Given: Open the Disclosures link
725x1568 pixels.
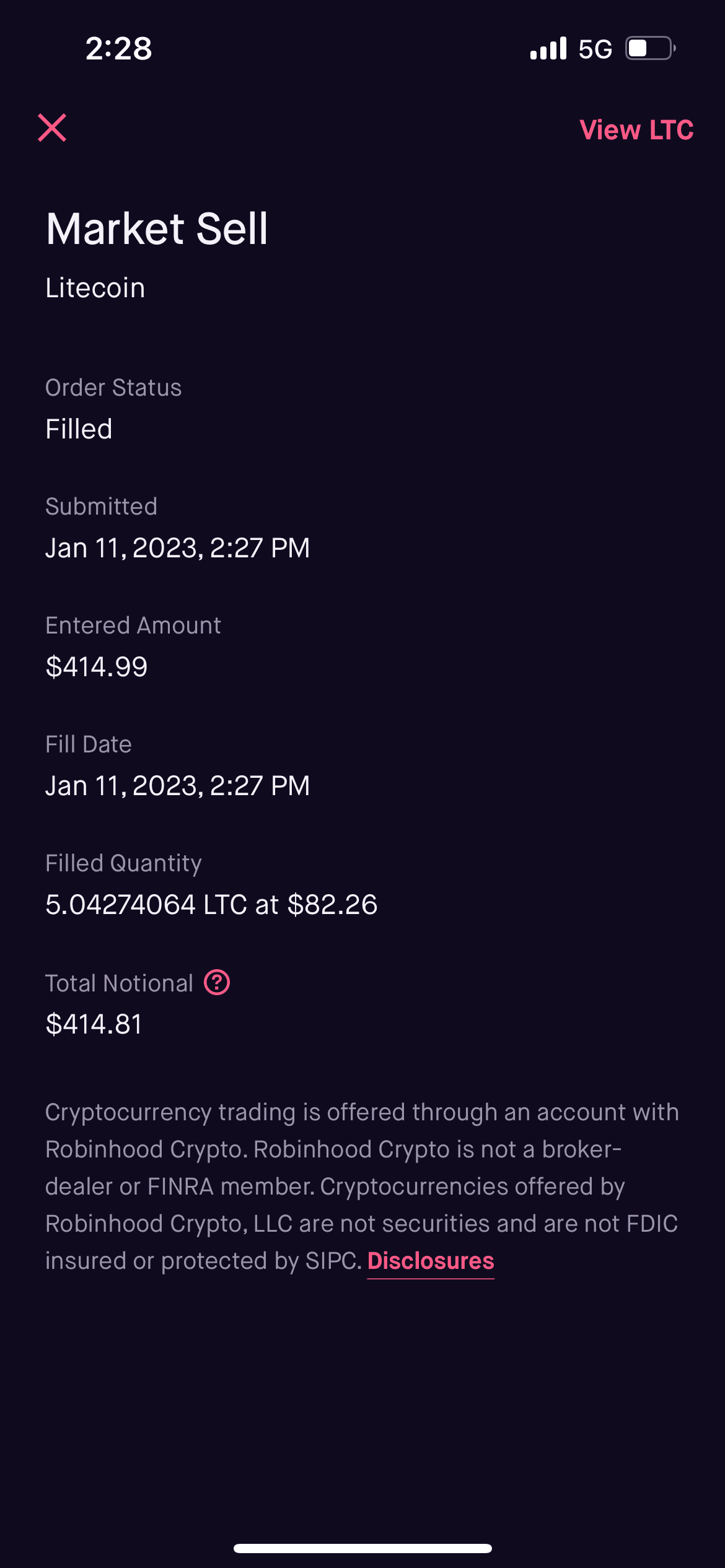Looking at the screenshot, I should pyautogui.click(x=431, y=1261).
